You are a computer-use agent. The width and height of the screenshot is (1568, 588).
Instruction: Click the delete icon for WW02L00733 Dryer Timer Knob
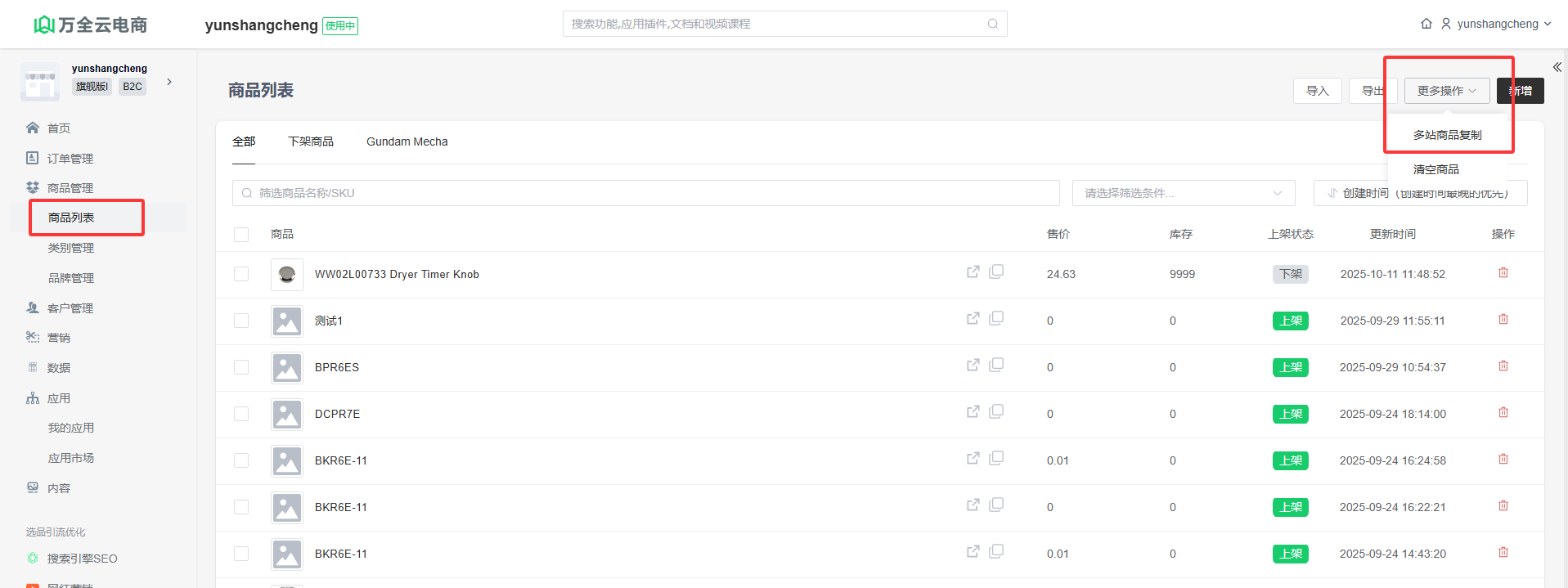pyautogui.click(x=1503, y=273)
